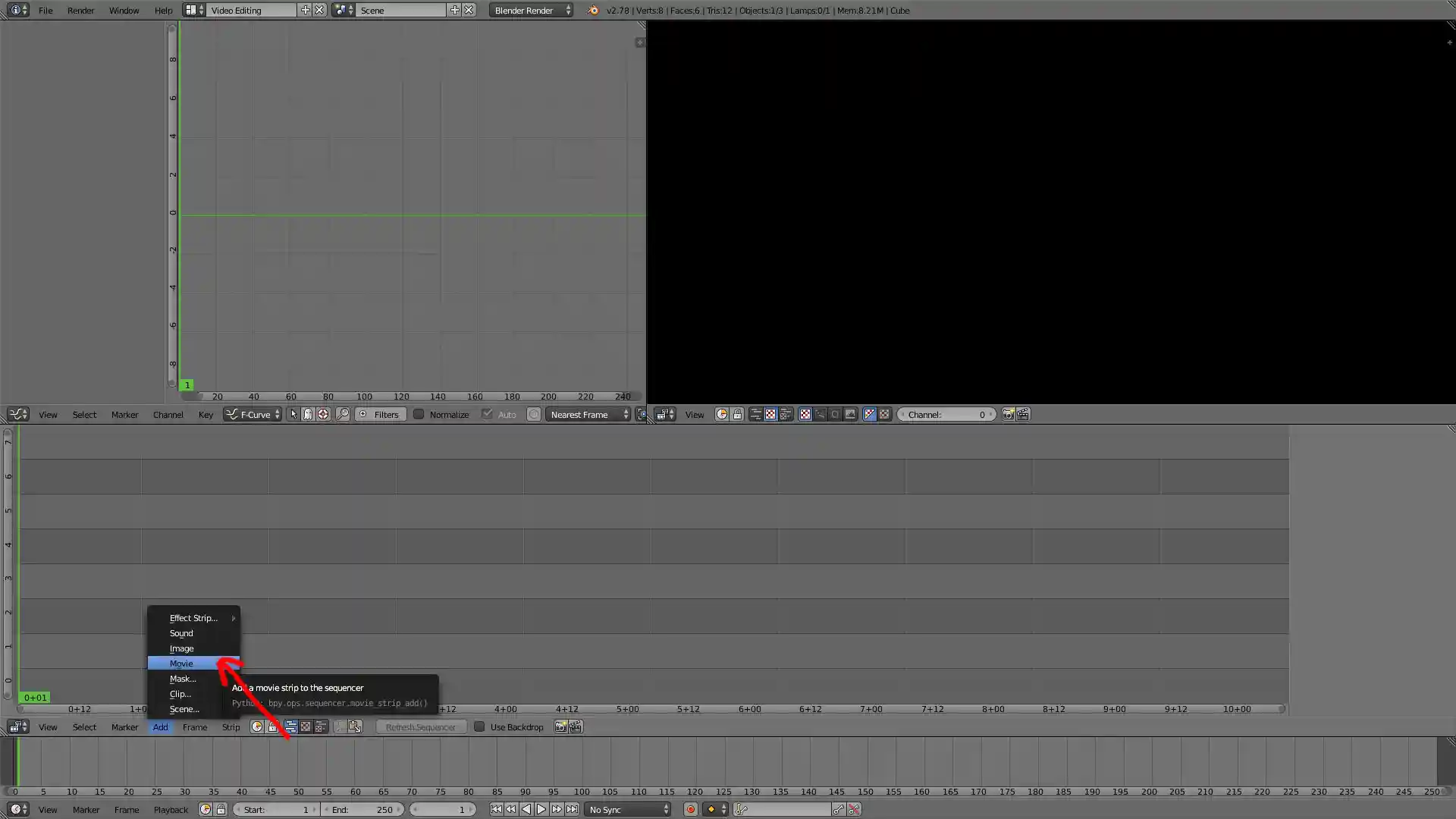This screenshot has height=819, width=1456.
Task: Select Movie in the Add menu
Action: coord(182,663)
